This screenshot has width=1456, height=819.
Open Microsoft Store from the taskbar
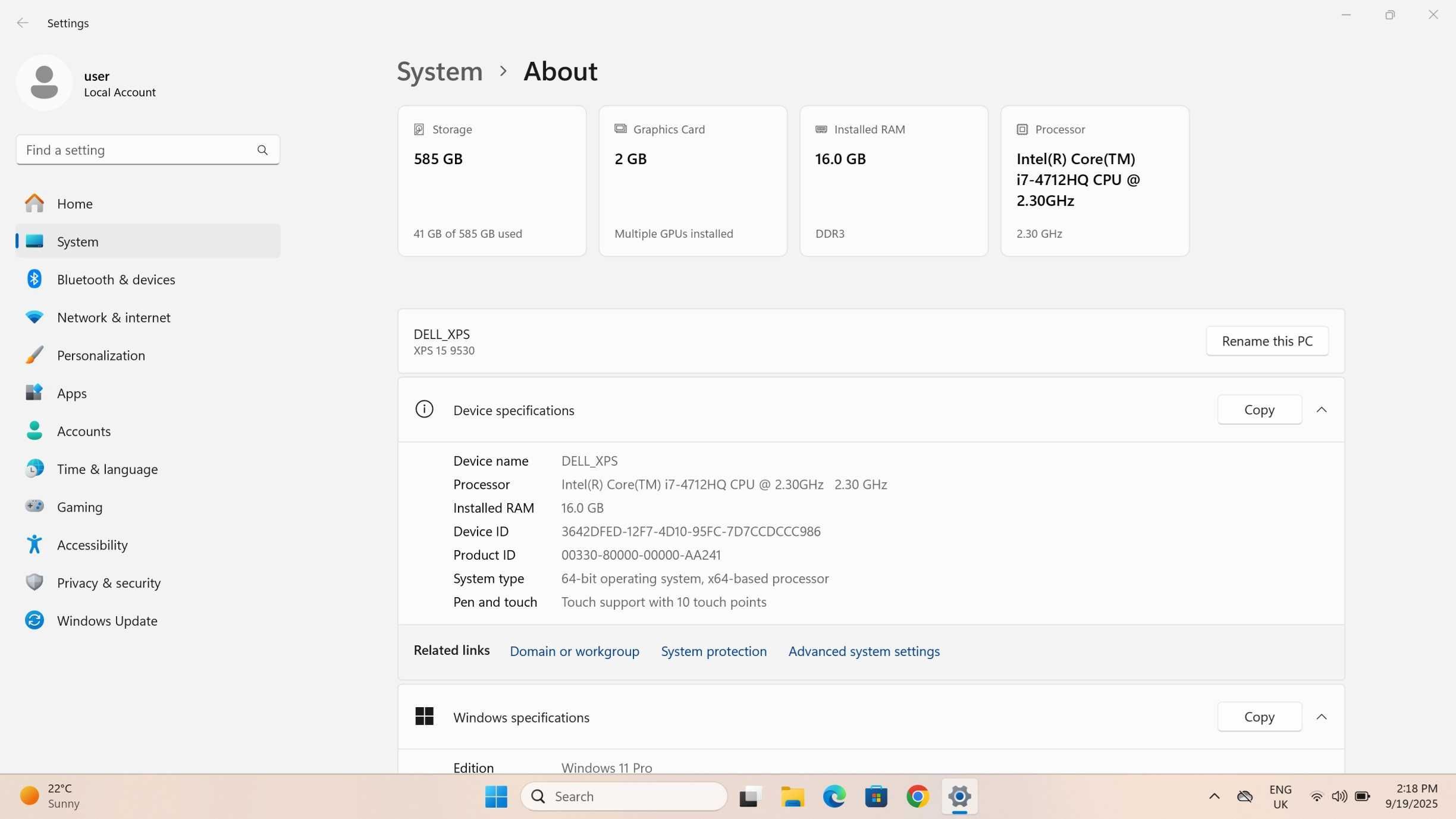(876, 796)
